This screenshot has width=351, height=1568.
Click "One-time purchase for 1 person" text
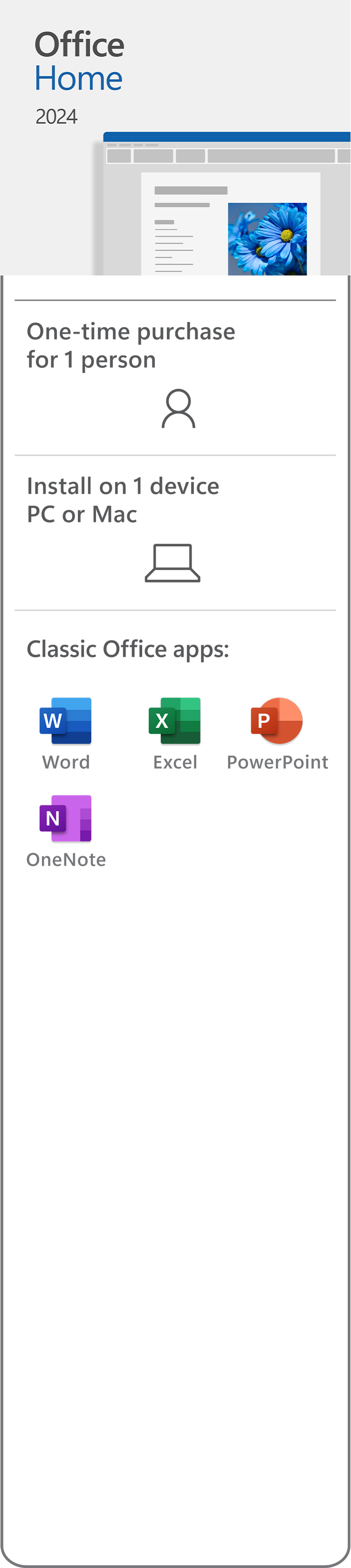[131, 345]
